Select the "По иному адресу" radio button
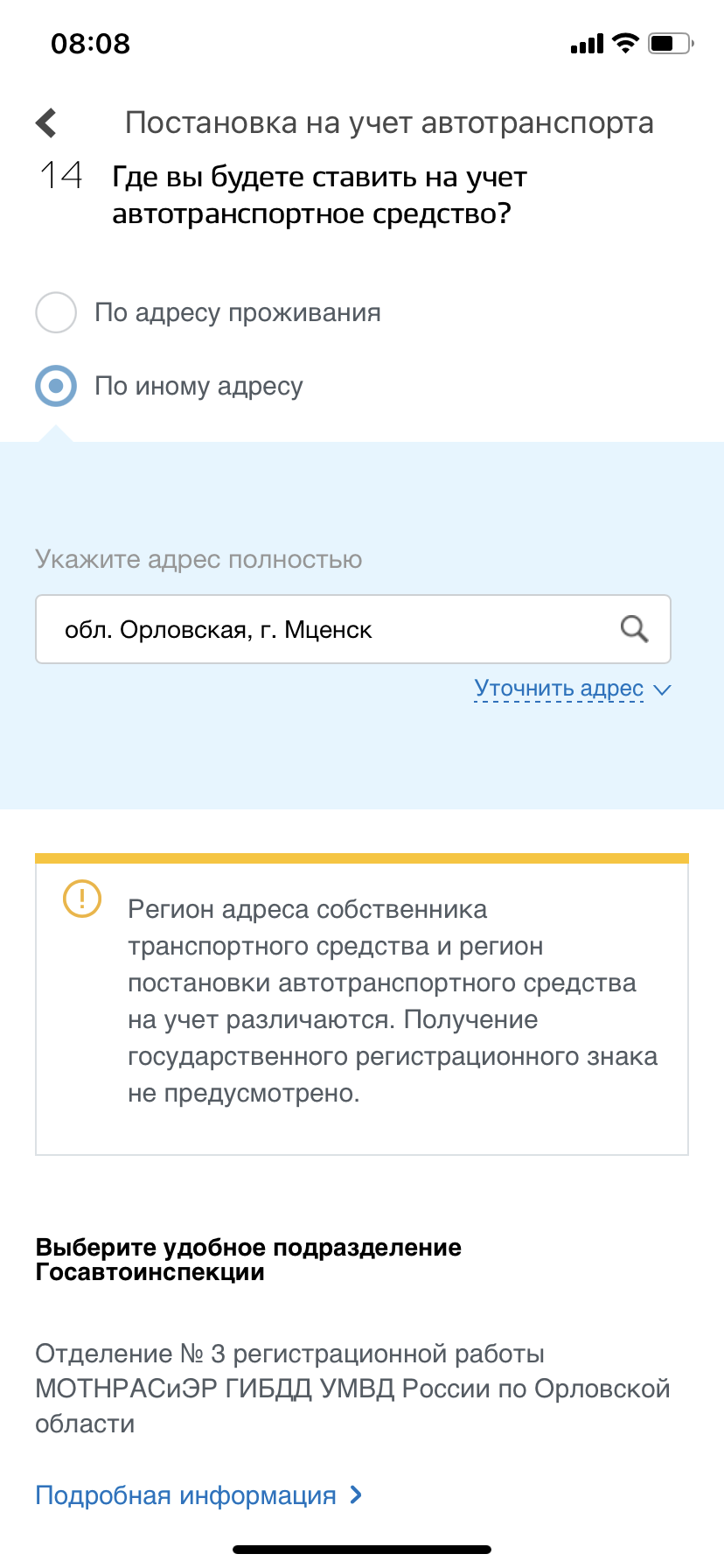Screen dimensions: 724x1568 pyautogui.click(x=56, y=386)
